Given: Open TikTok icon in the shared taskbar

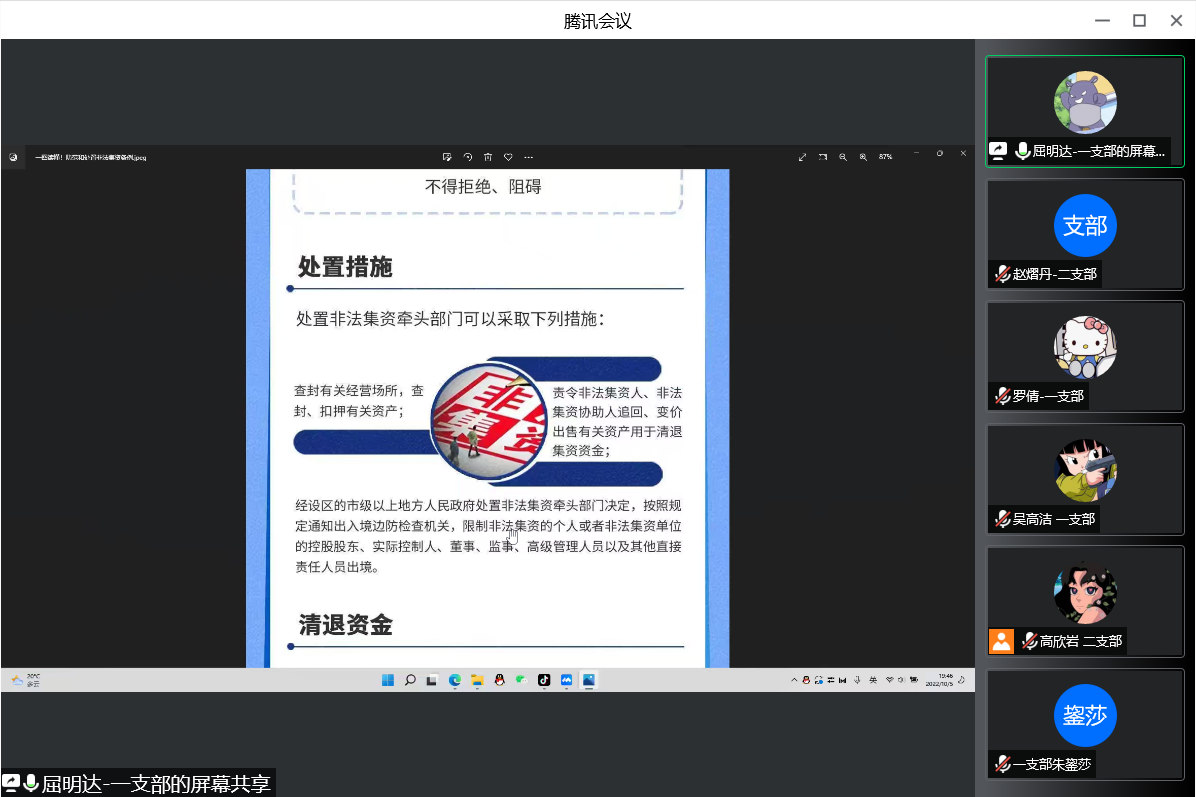Looking at the screenshot, I should 544,680.
